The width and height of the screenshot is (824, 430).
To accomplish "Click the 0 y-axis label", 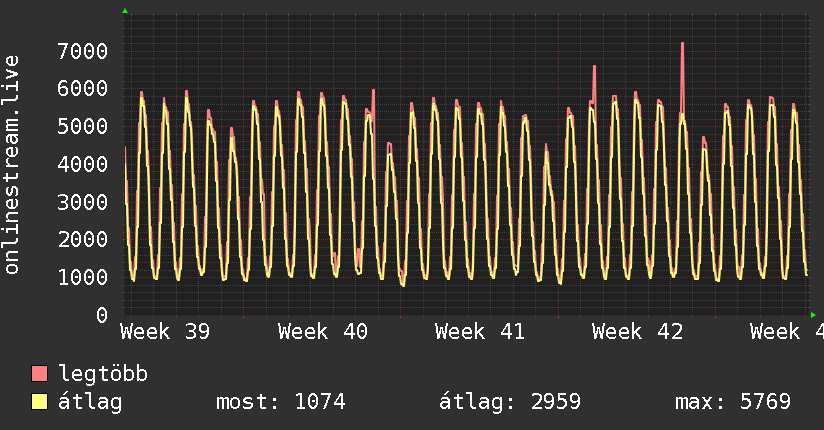I will pyautogui.click(x=102, y=315).
